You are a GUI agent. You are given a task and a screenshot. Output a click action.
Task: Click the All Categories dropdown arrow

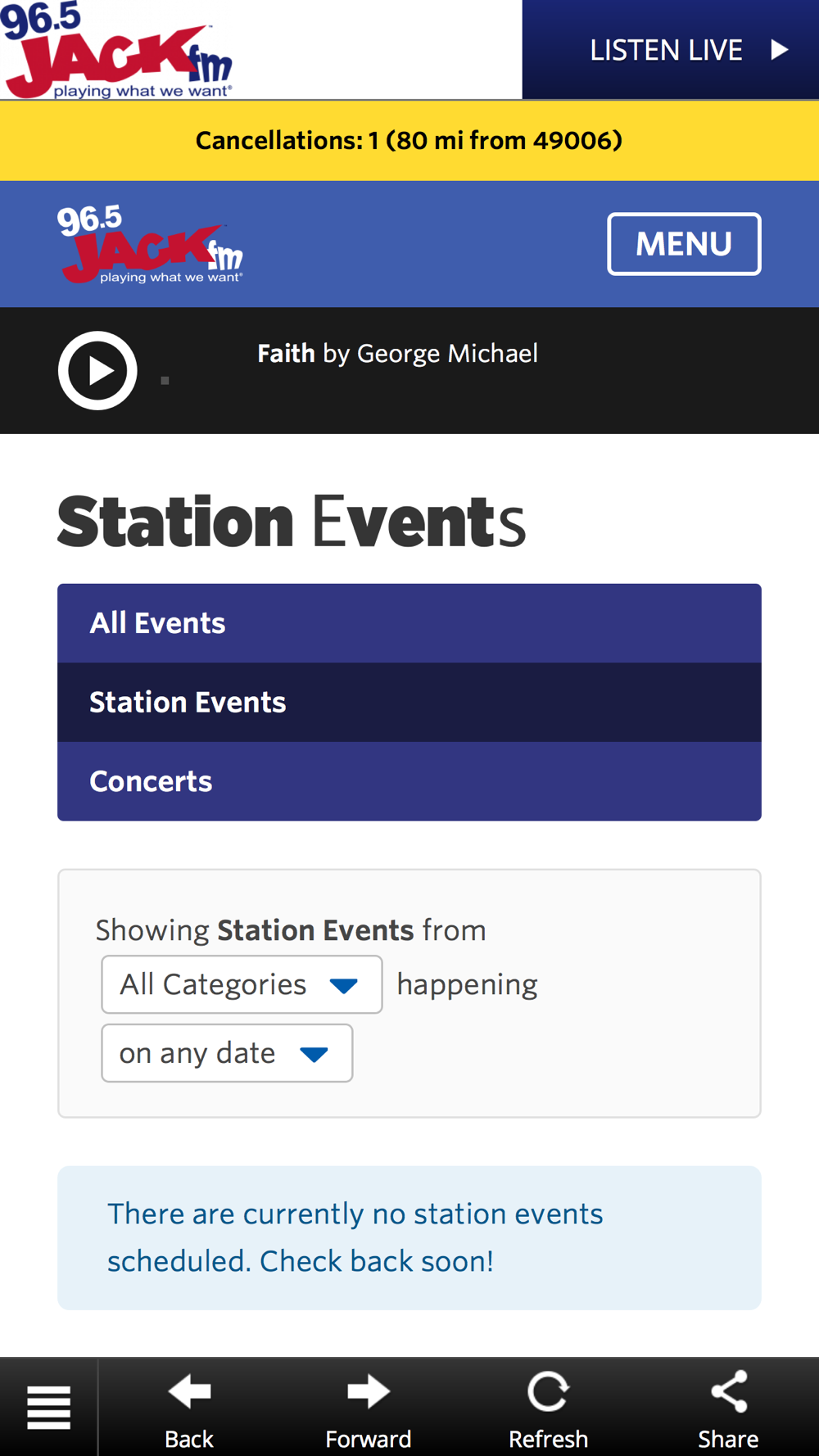click(343, 986)
